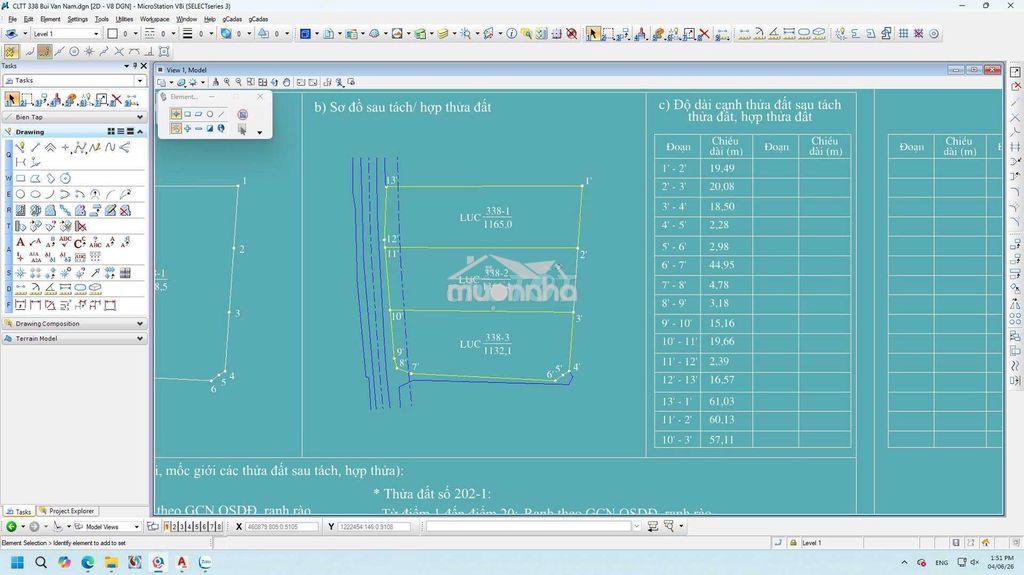The image size is (1024, 575).
Task: Switch Drawing tasks to list layout
Action: coord(120,132)
